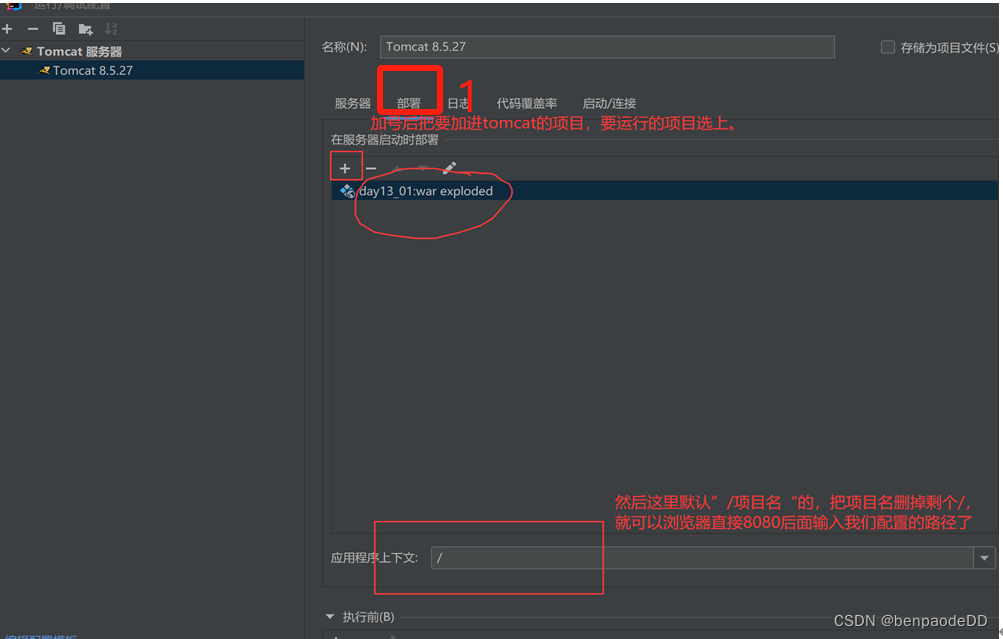Image resolution: width=1003 pixels, height=639 pixels.
Task: Select Tomcat 8.5.27 configuration in tree
Action: tap(152, 70)
